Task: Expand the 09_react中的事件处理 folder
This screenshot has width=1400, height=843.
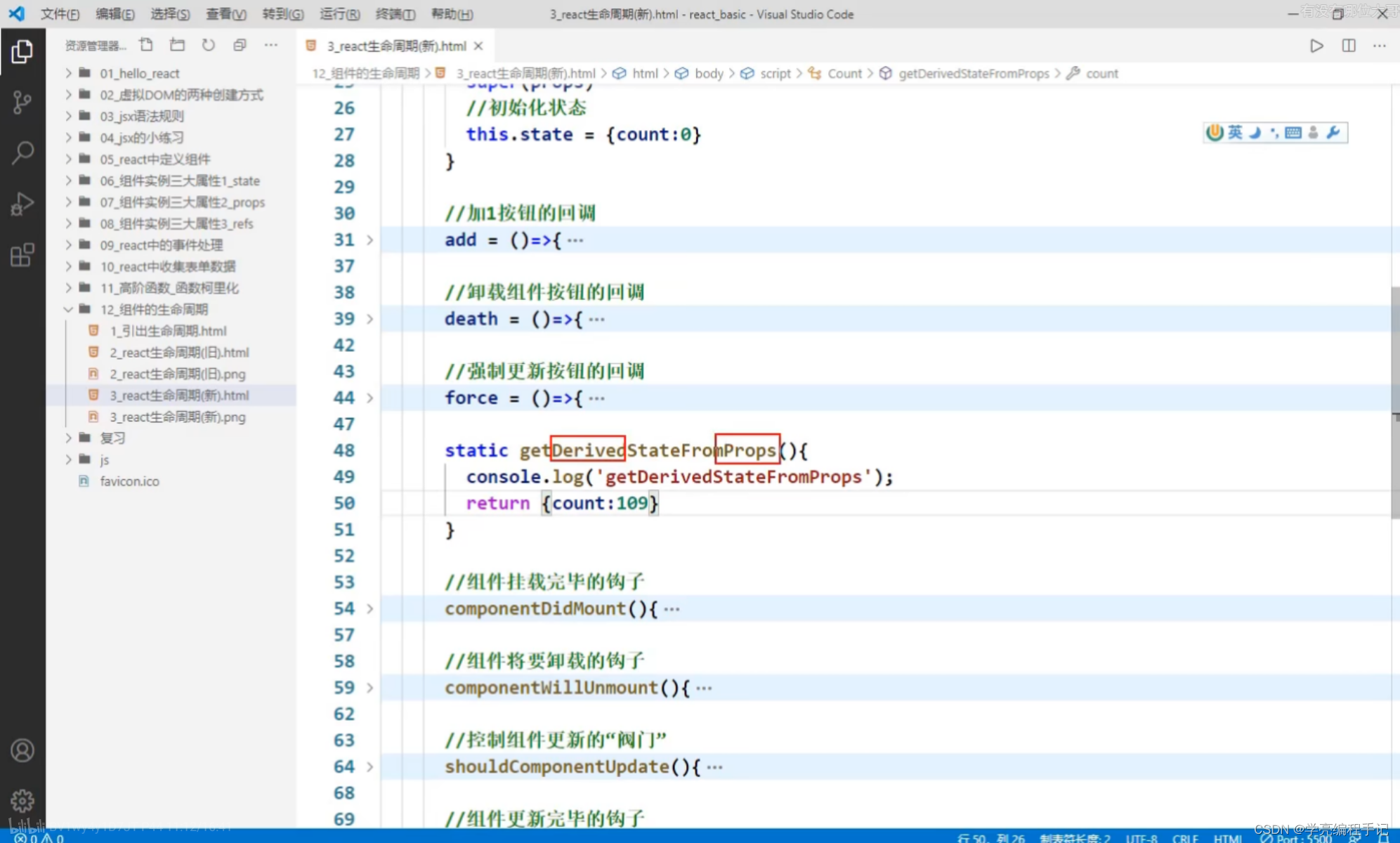Action: [x=171, y=245]
